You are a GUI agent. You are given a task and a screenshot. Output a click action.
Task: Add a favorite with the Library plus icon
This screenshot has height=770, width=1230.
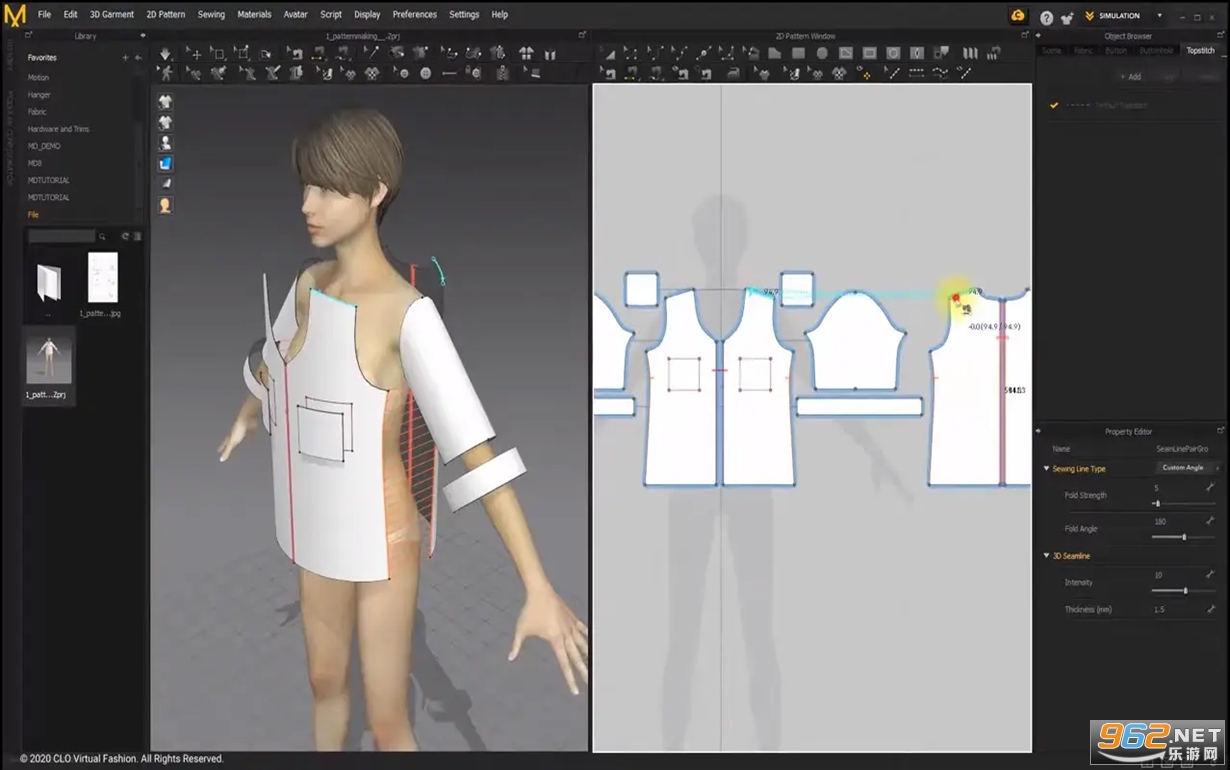(x=125, y=58)
